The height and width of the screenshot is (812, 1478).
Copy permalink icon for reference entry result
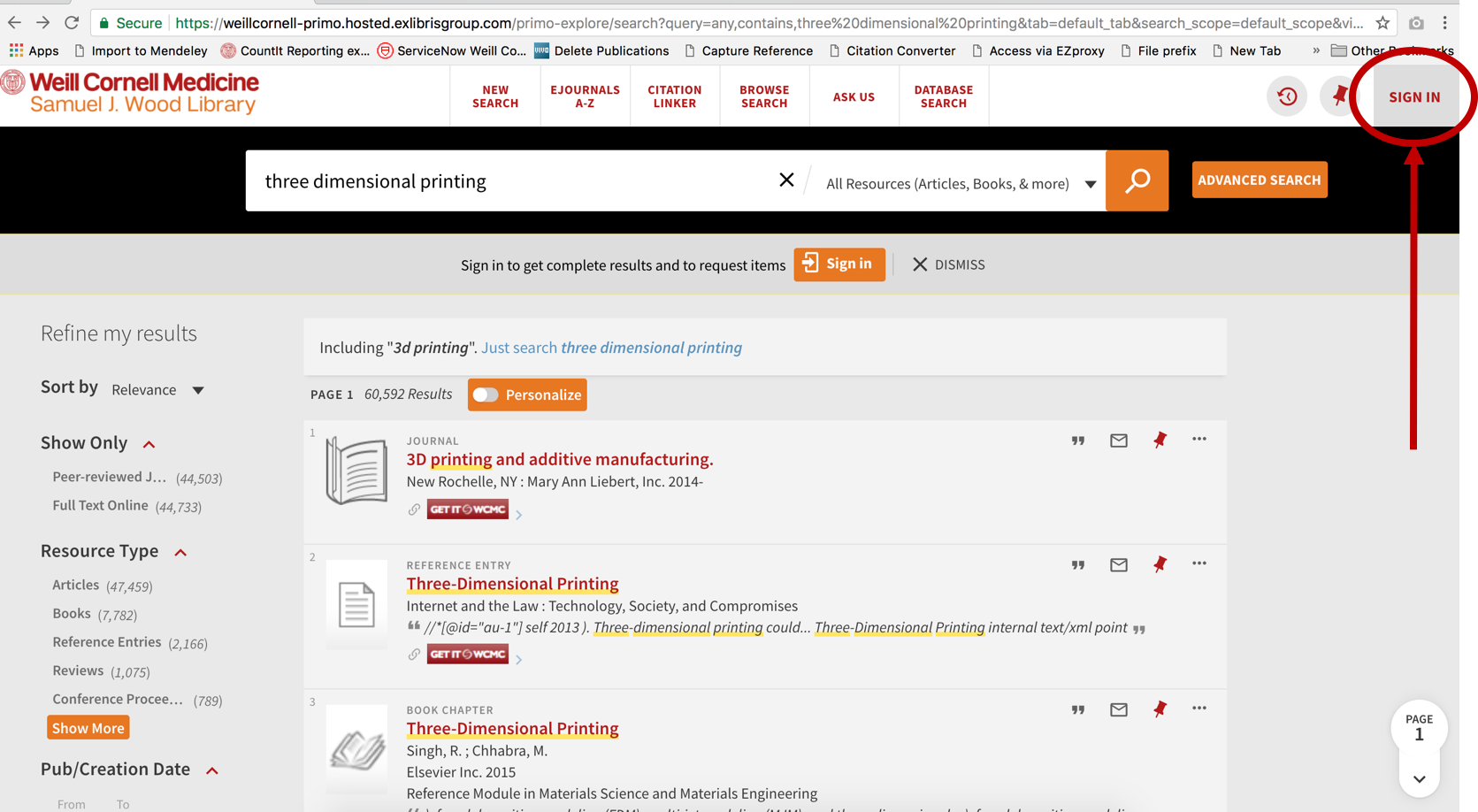[x=414, y=655]
